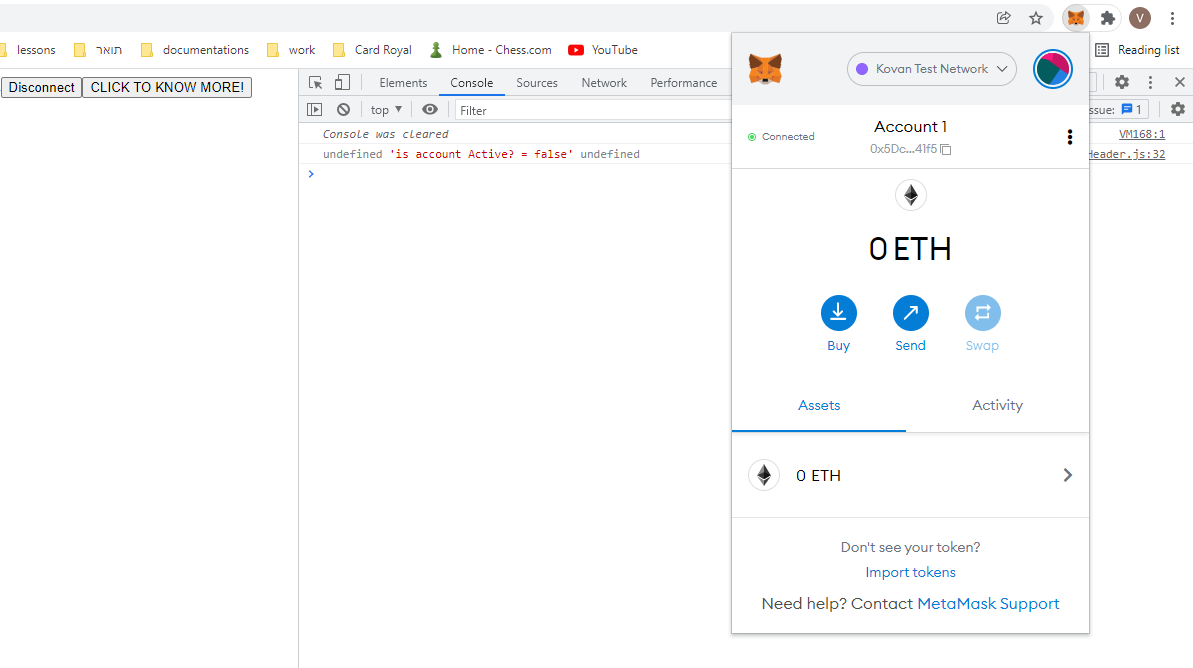Toggle the device toolbar icon
1193x668 pixels.
click(342, 82)
